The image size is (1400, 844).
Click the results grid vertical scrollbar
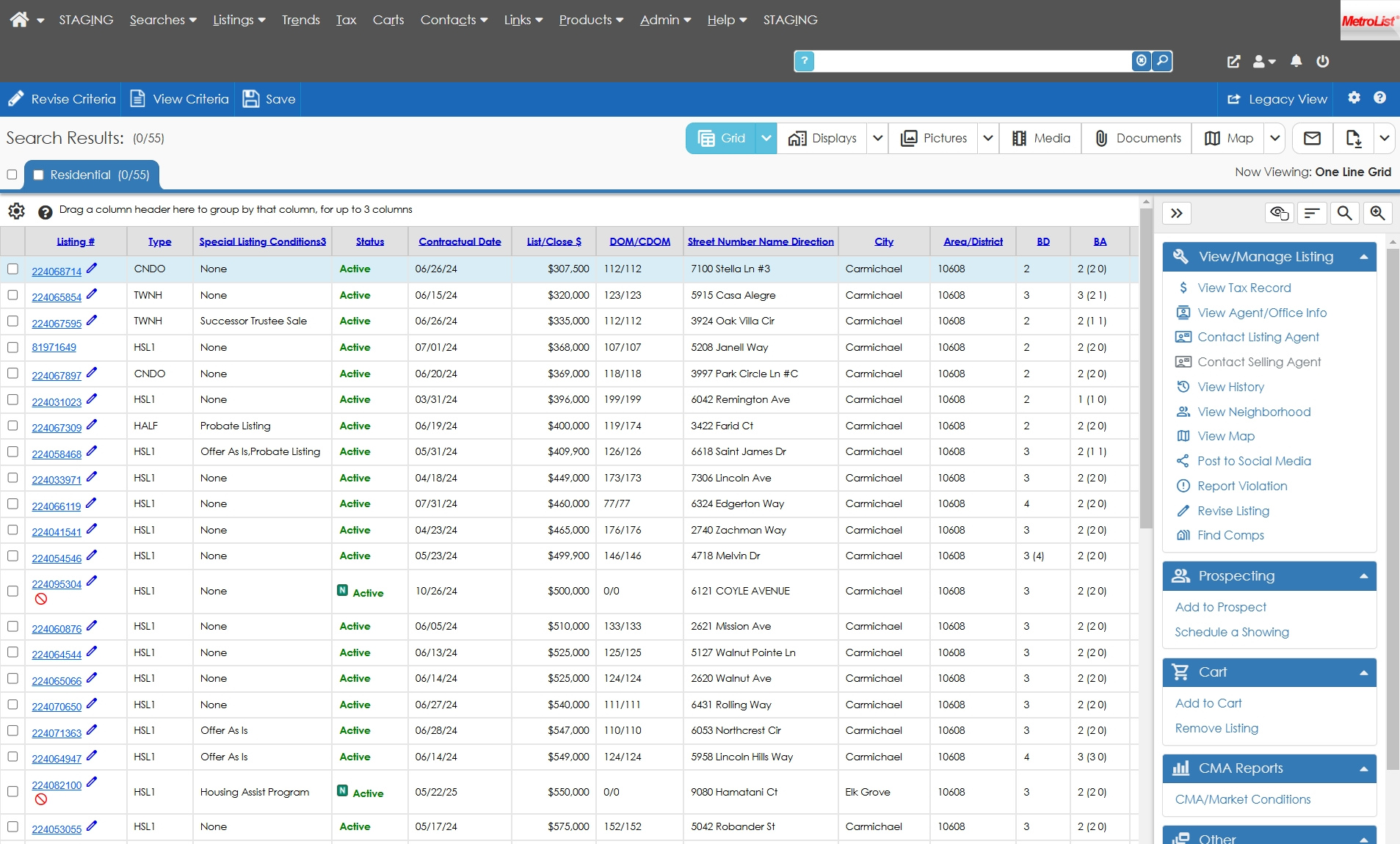[x=1146, y=367]
